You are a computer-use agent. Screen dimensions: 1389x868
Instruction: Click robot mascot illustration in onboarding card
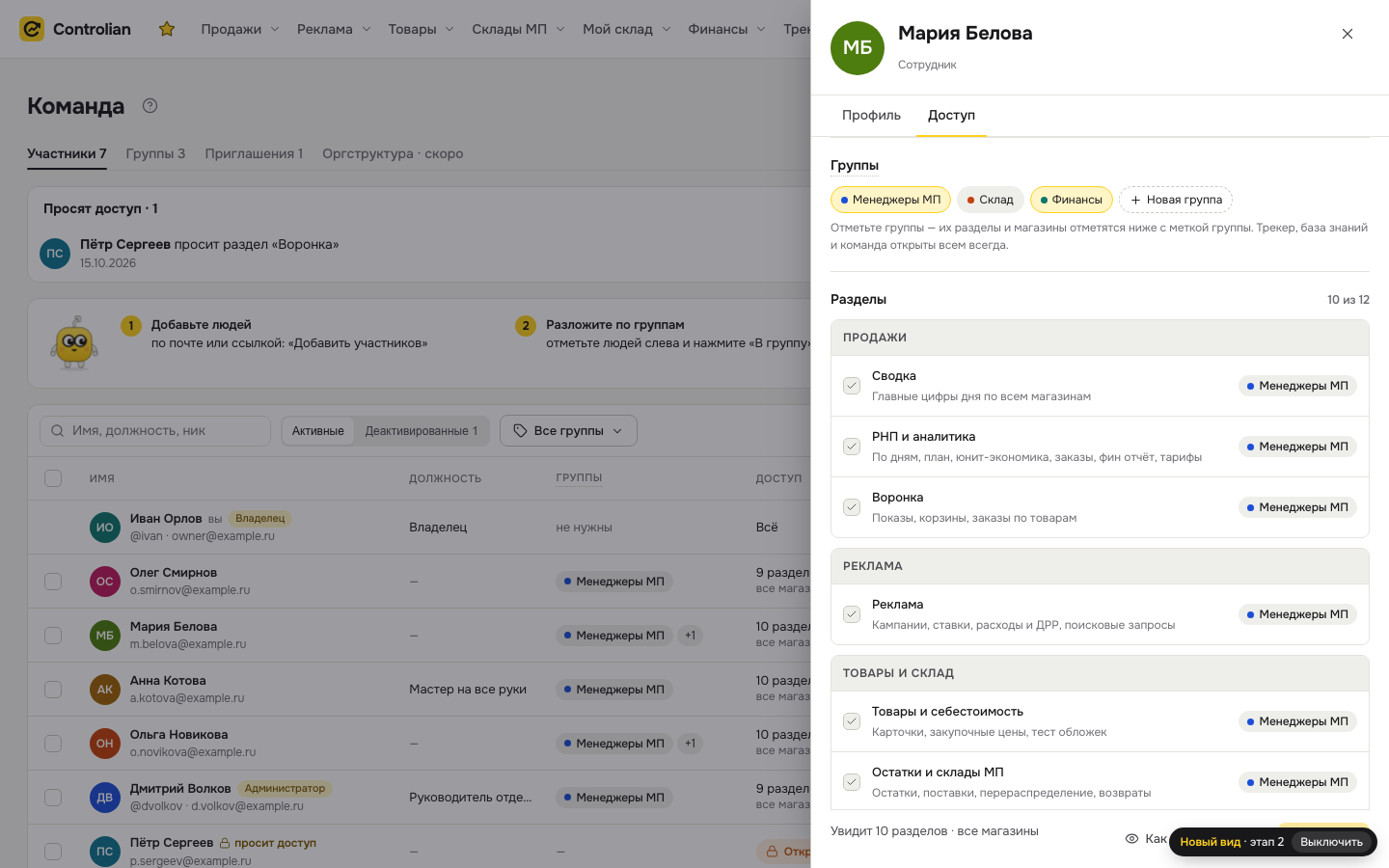pyautogui.click(x=75, y=342)
